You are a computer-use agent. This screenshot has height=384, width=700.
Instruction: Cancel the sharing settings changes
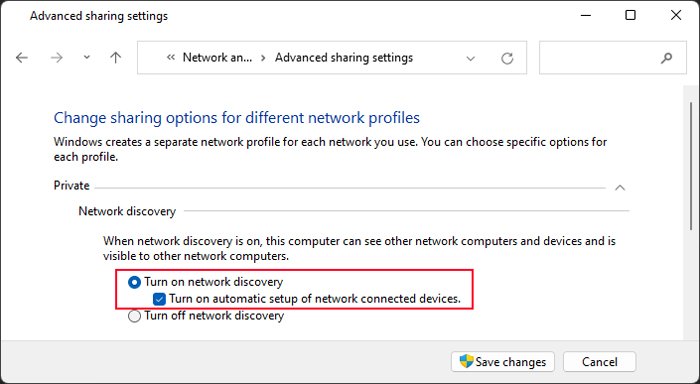(x=600, y=362)
